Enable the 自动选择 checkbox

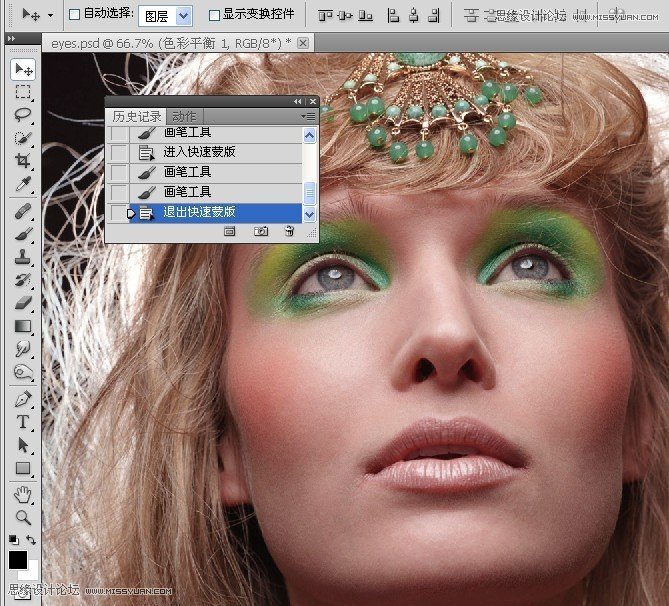click(74, 15)
